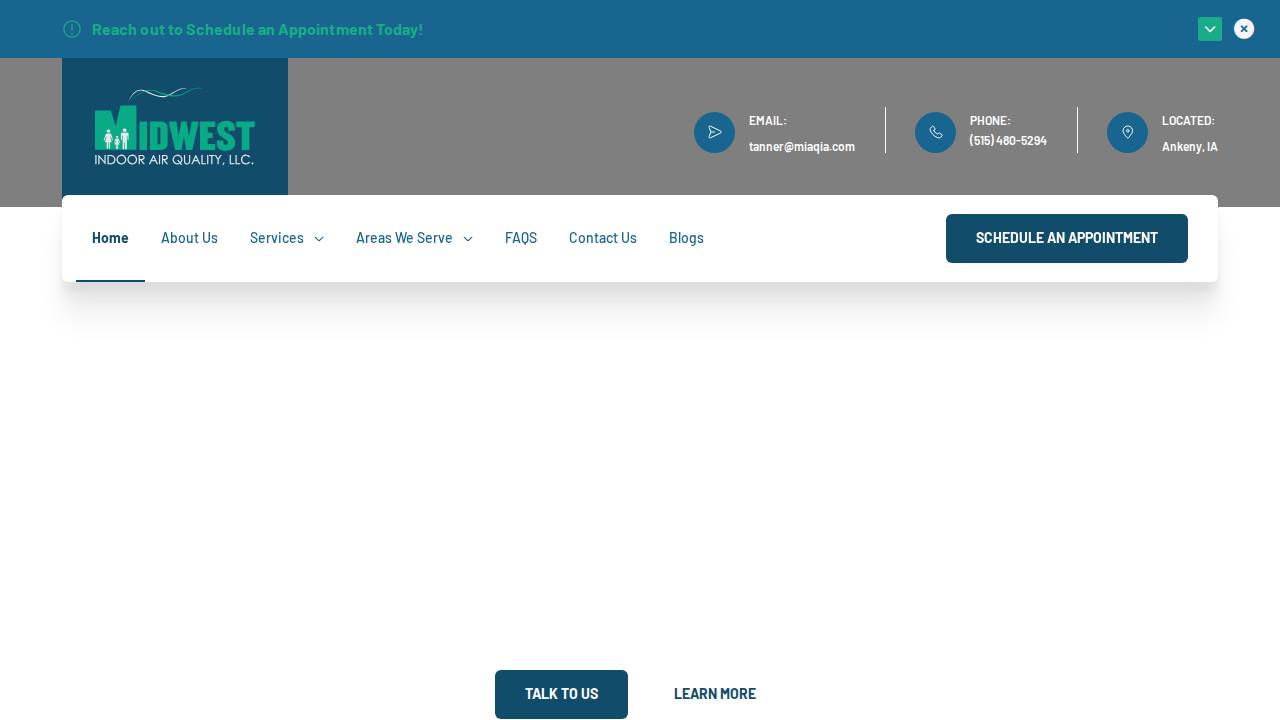Dismiss the announcement bar with the X icon

tap(1244, 29)
